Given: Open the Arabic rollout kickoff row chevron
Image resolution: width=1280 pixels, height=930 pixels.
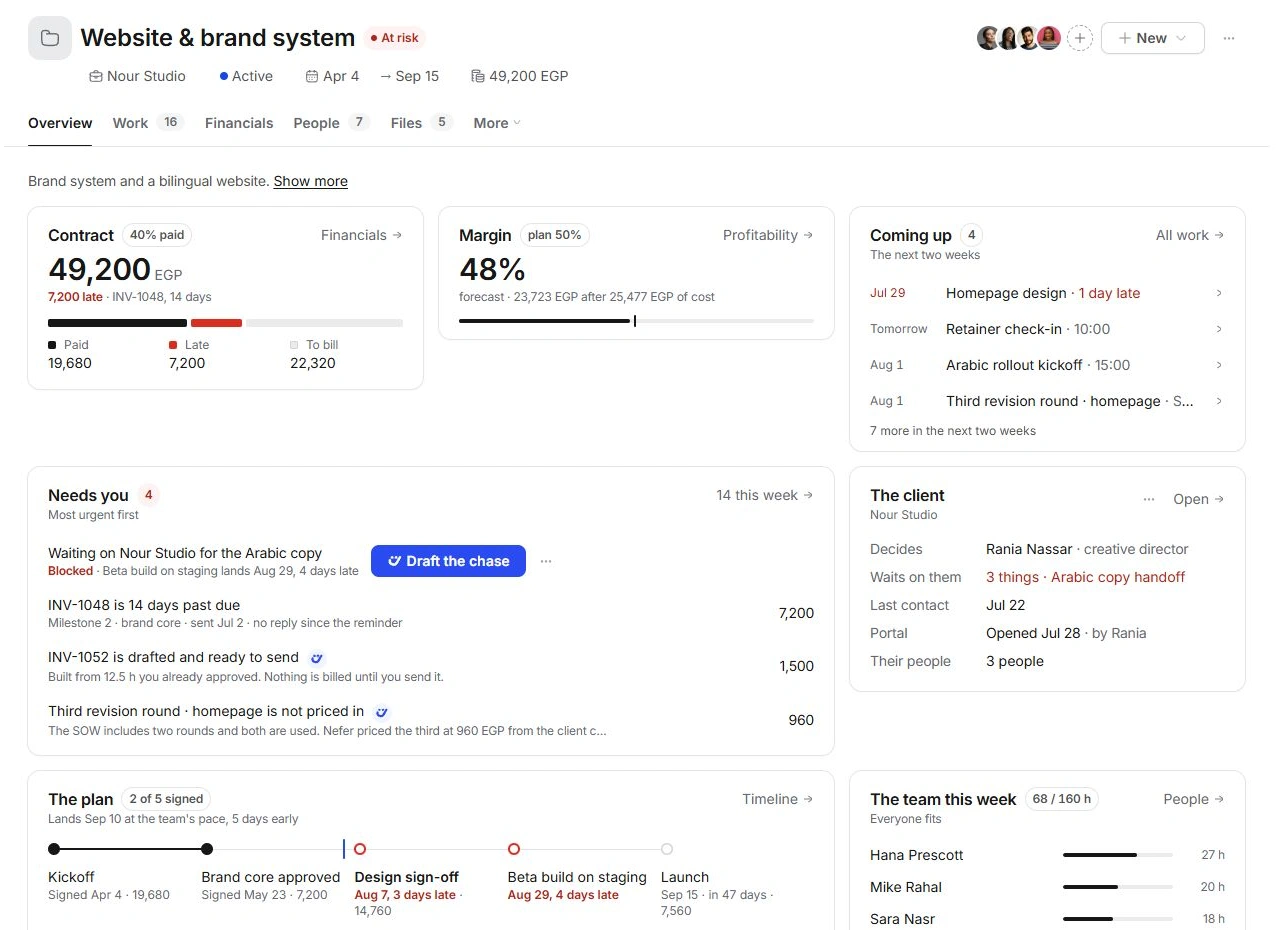Looking at the screenshot, I should click(1219, 365).
